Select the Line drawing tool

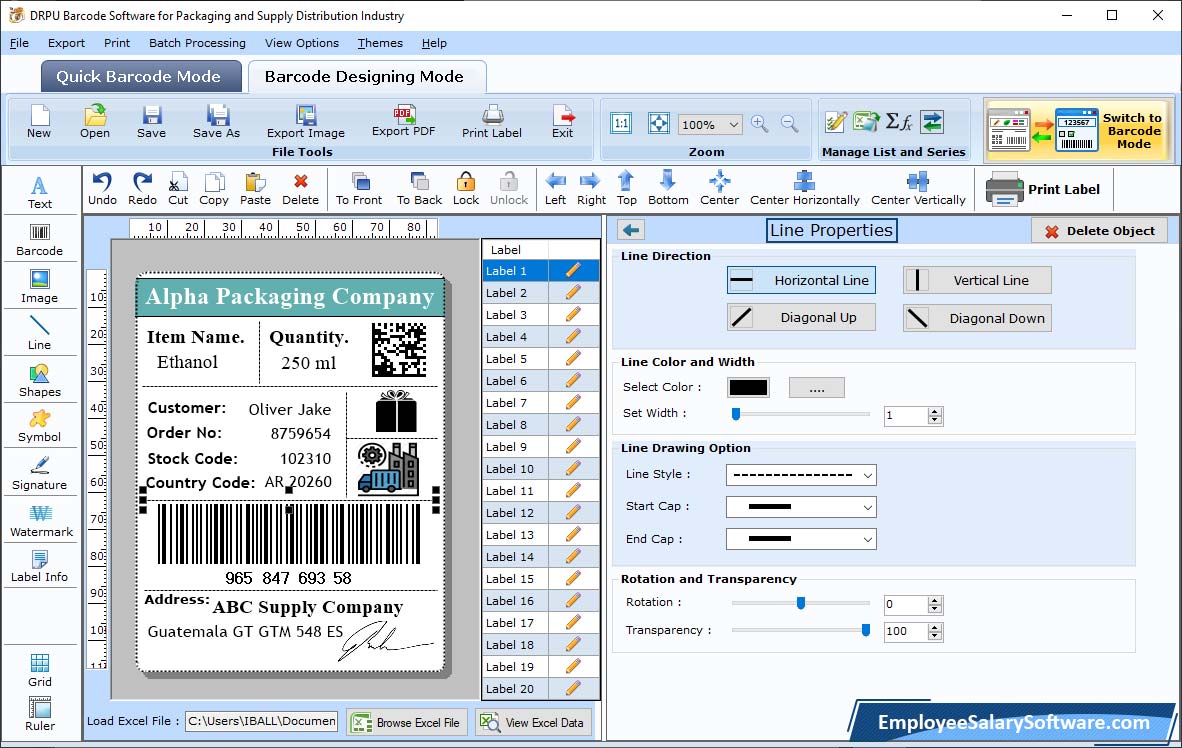(39, 334)
